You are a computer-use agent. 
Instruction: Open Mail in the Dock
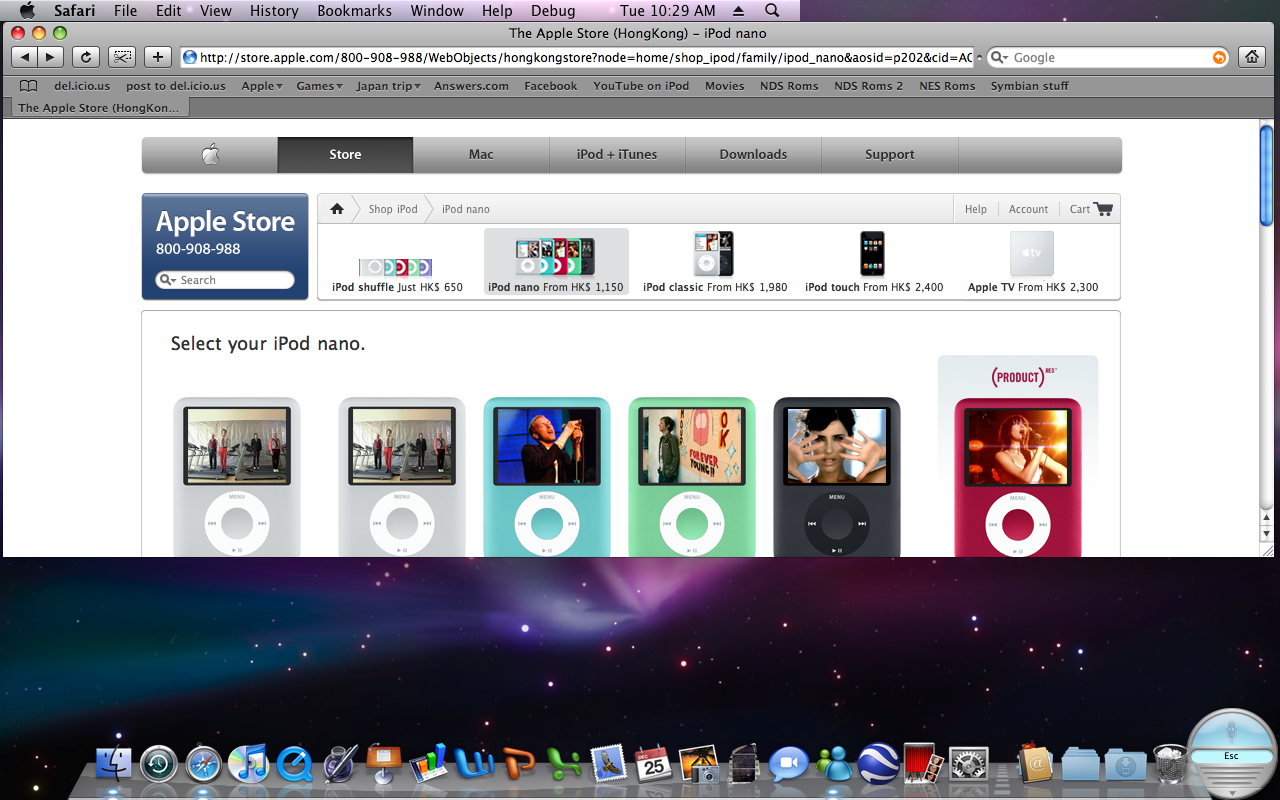608,764
